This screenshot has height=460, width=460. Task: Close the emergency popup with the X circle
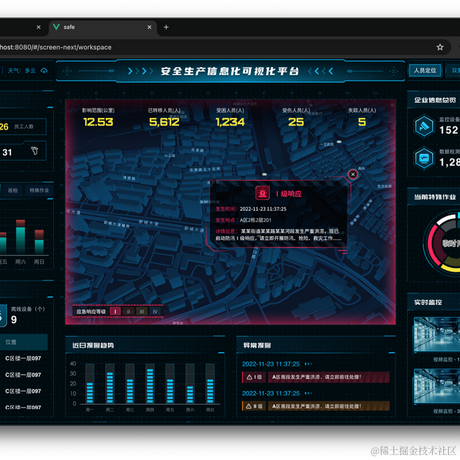353,174
